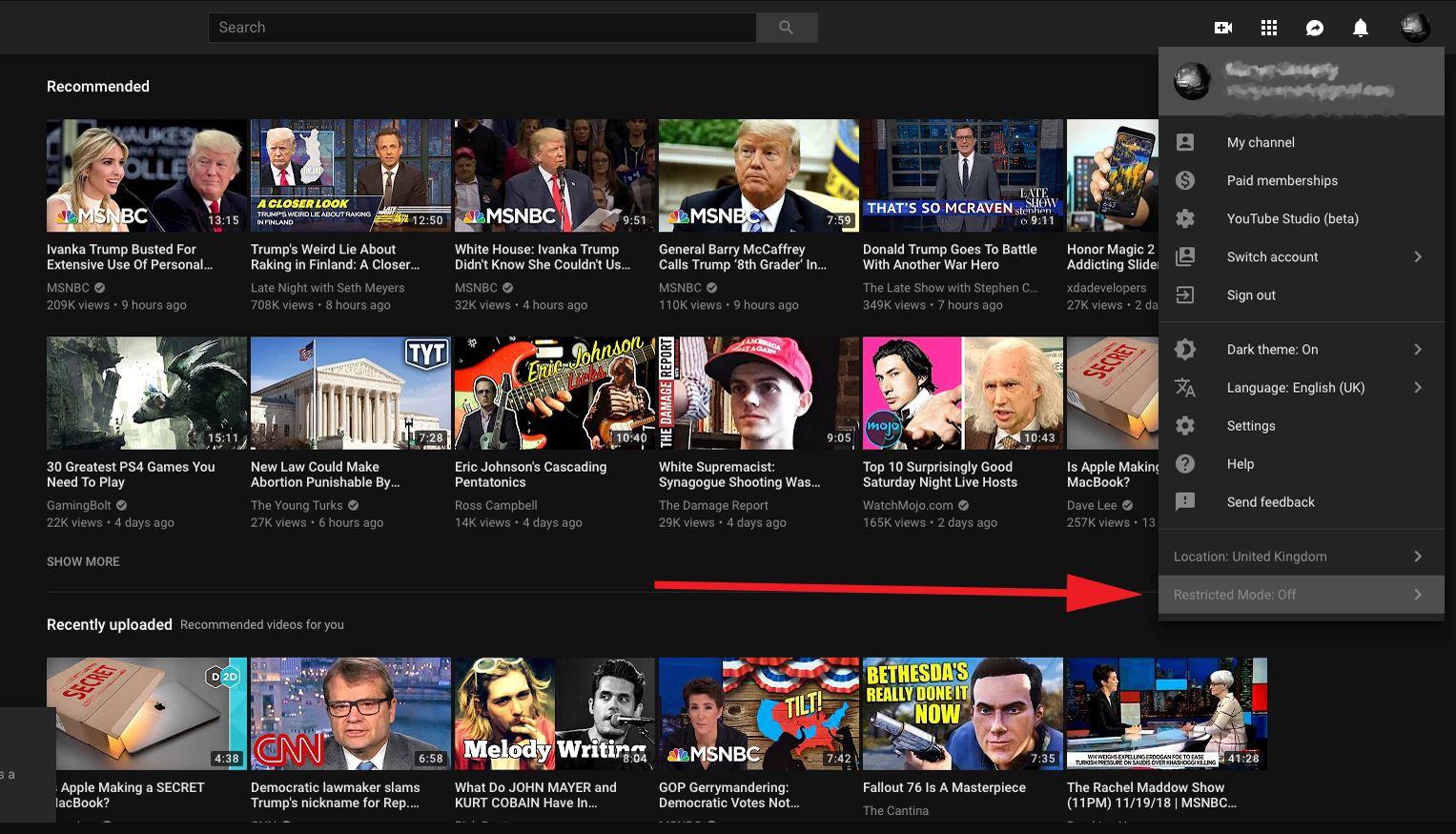
Task: Open YouTube Studio (beta) menu item
Action: (1292, 218)
